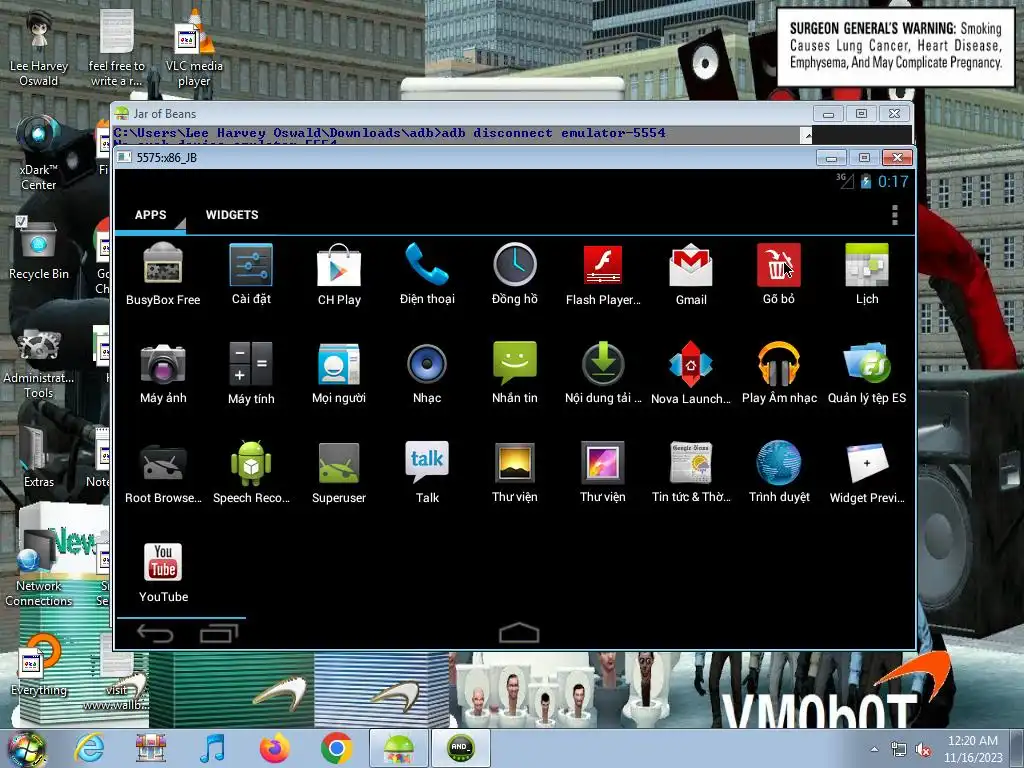Image resolution: width=1024 pixels, height=768 pixels.
Task: Open Cài đặt settings app
Action: point(251,274)
